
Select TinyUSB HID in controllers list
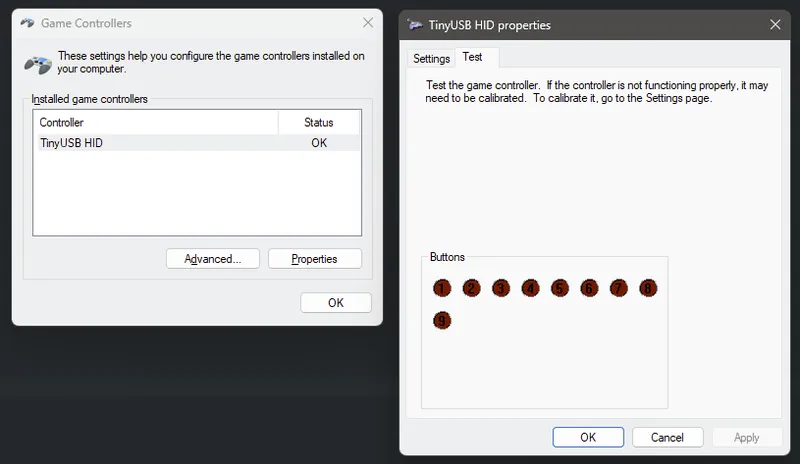tap(71, 143)
